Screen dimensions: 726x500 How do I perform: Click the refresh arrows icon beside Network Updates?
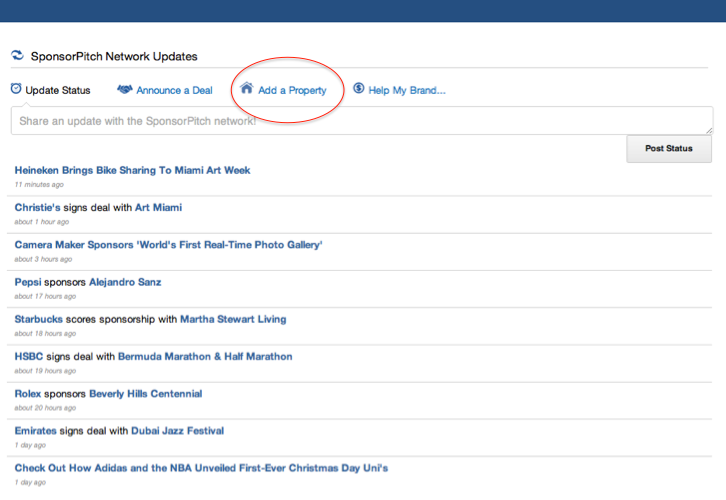[x=17, y=55]
